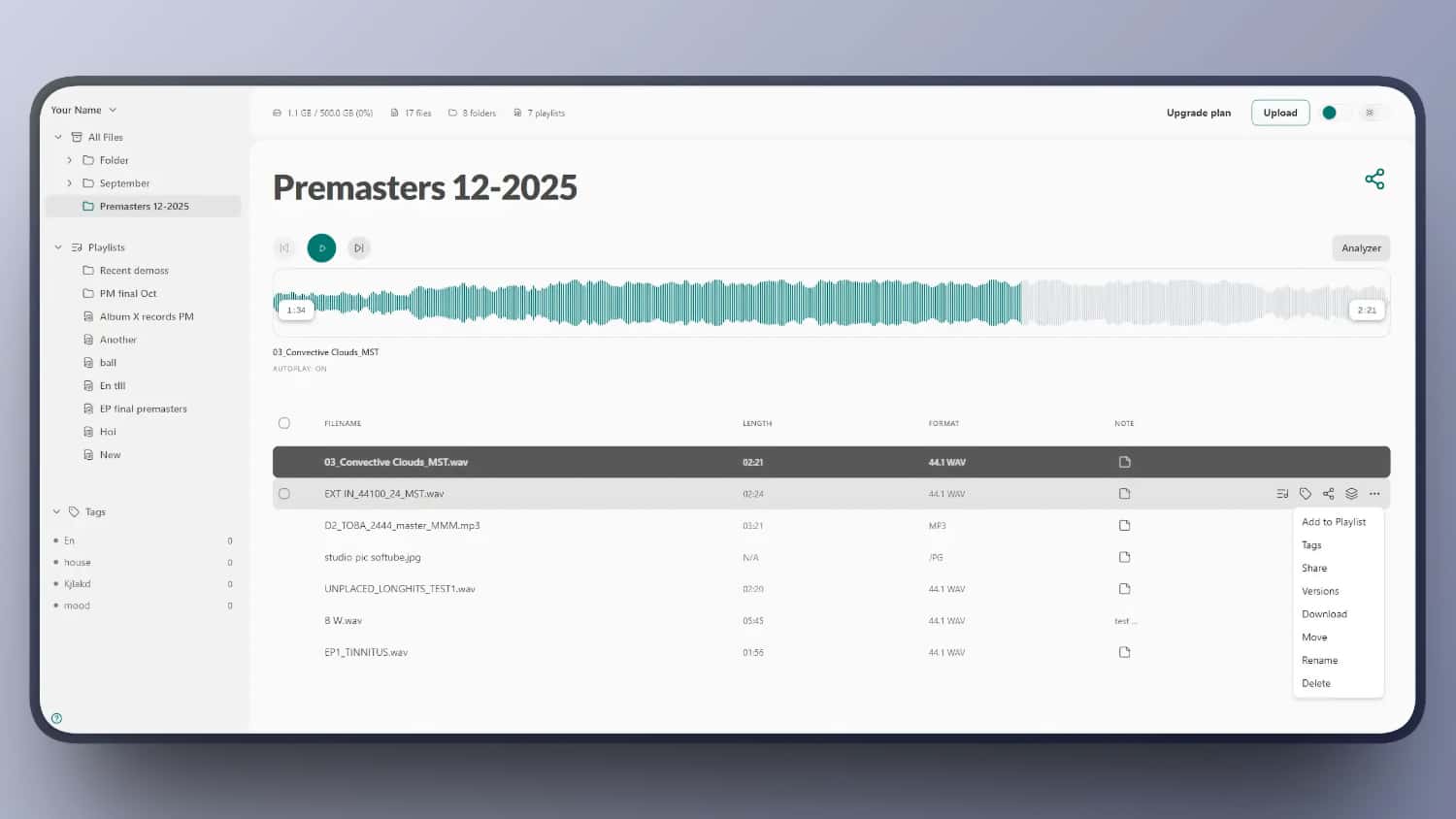Open the help icon in the sidebar corner
This screenshot has height=819, width=1456.
click(56, 719)
